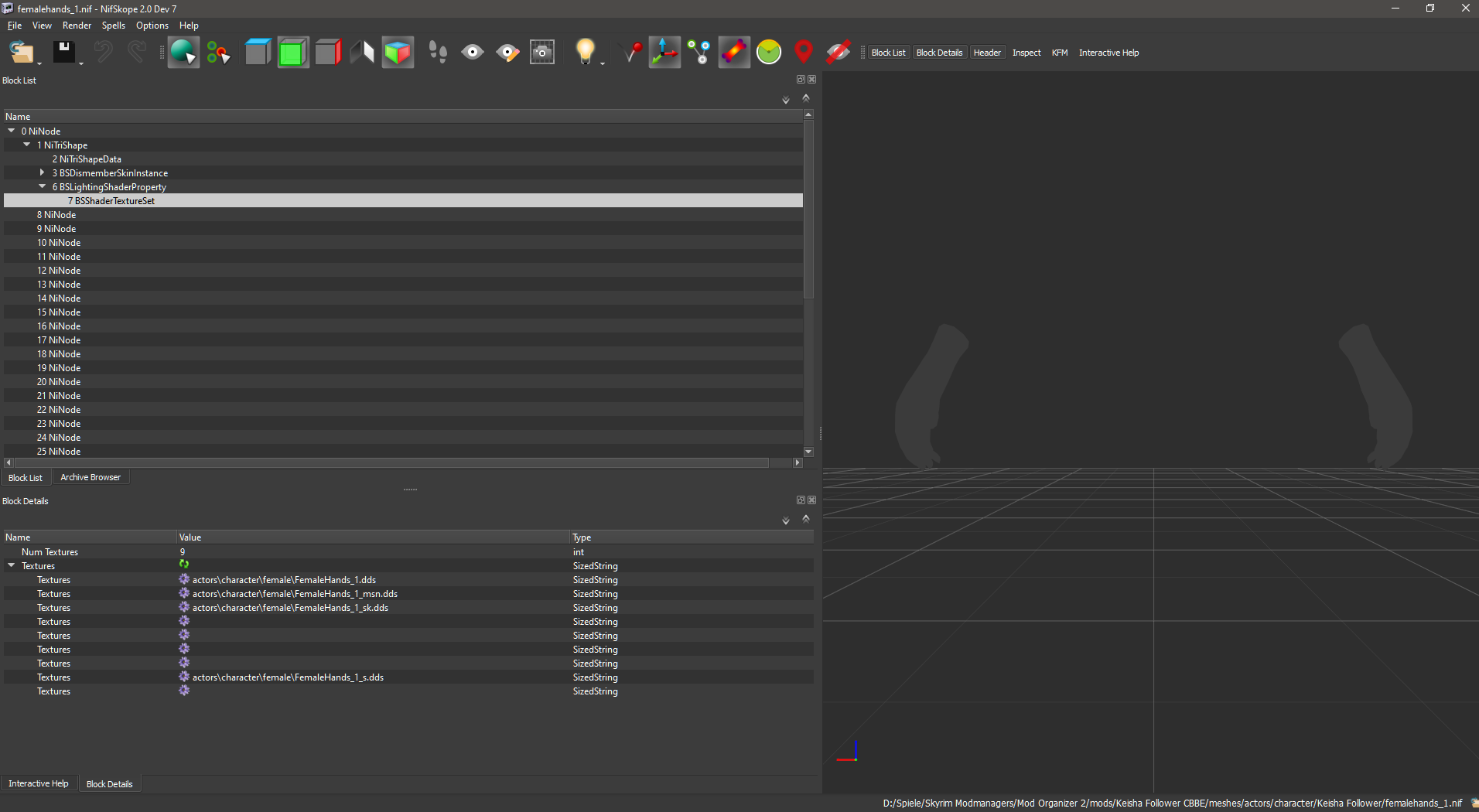Image resolution: width=1479 pixels, height=812 pixels.
Task: Switch to front view green cube
Action: [x=293, y=53]
